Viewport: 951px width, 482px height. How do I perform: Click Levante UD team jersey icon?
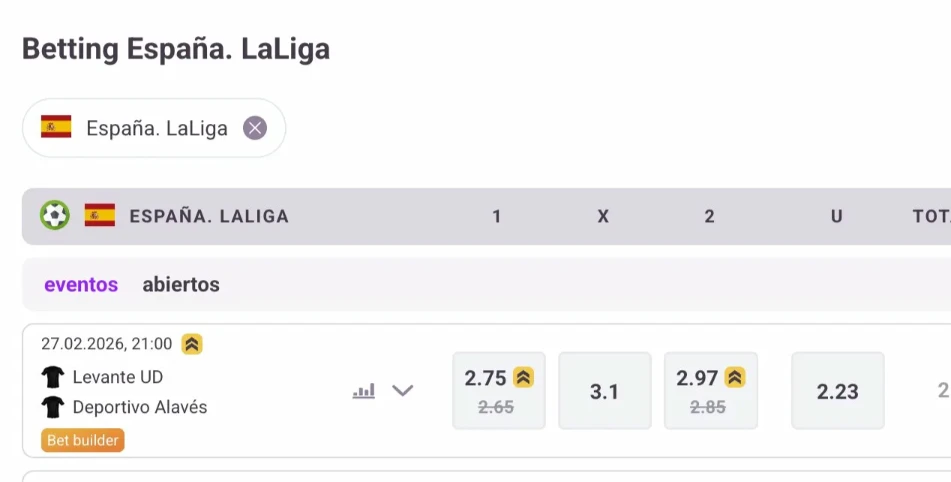click(52, 377)
